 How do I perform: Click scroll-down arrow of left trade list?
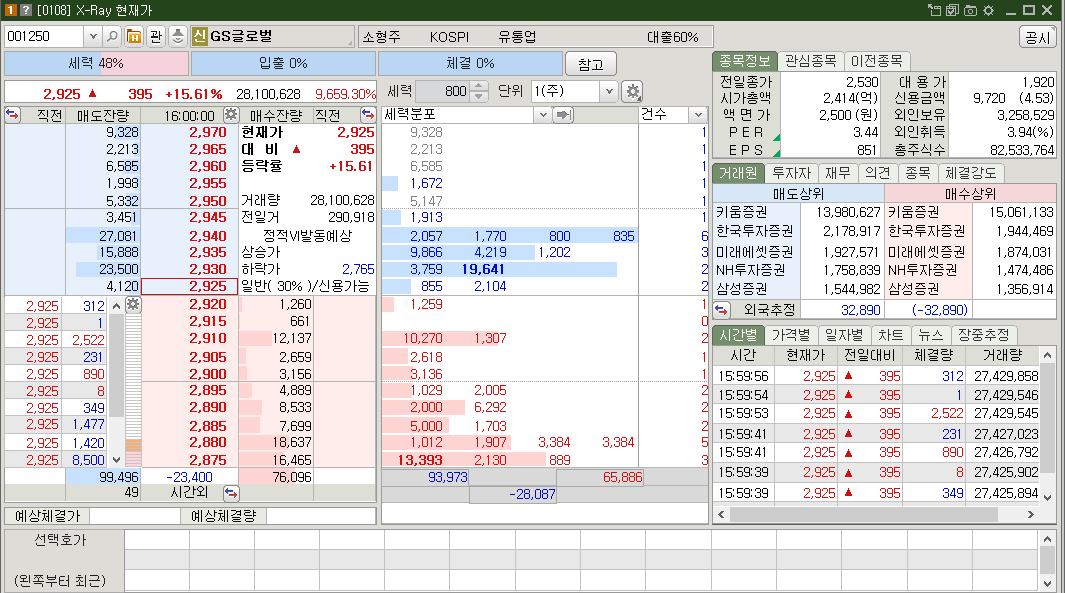[116, 460]
